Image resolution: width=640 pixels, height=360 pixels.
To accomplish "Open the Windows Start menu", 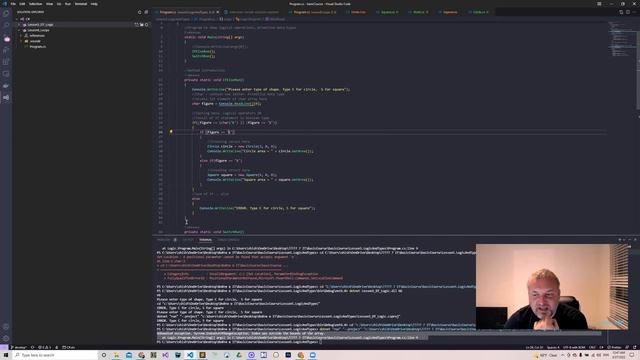I will (x=6, y=355).
